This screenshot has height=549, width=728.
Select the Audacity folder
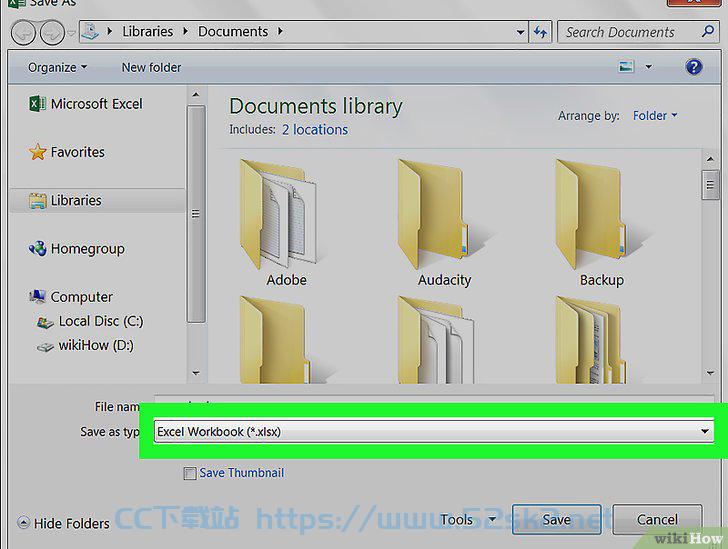coord(444,223)
